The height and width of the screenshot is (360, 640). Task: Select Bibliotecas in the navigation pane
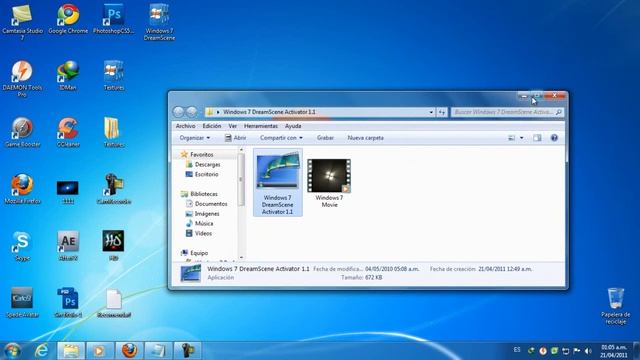coord(199,194)
